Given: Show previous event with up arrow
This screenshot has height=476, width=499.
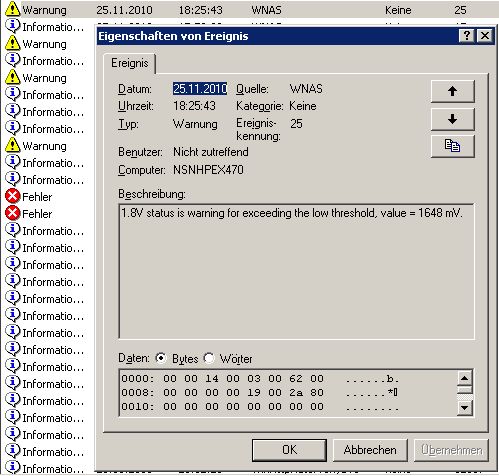Looking at the screenshot, I should (452, 91).
